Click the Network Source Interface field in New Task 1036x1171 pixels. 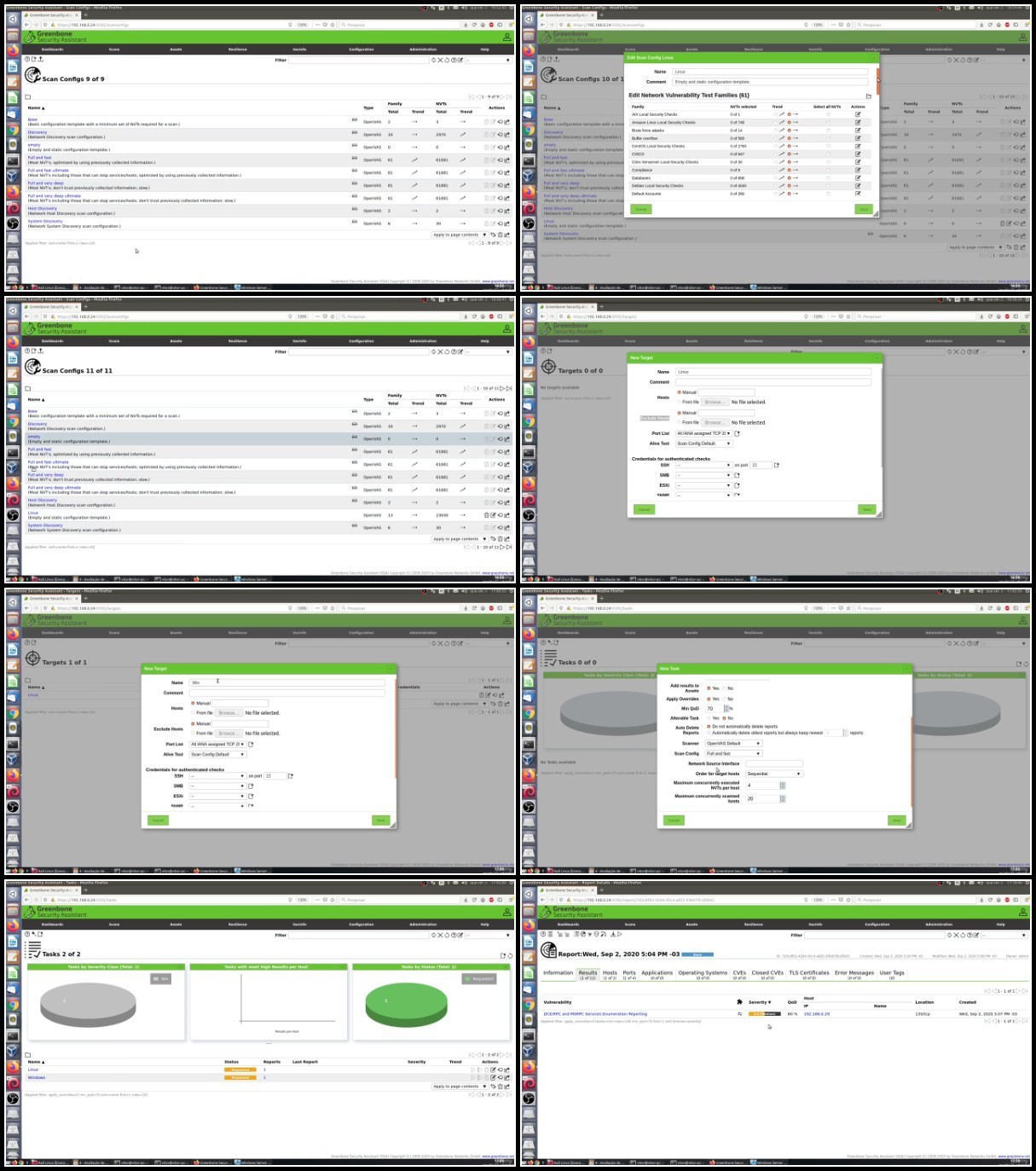coord(774,763)
